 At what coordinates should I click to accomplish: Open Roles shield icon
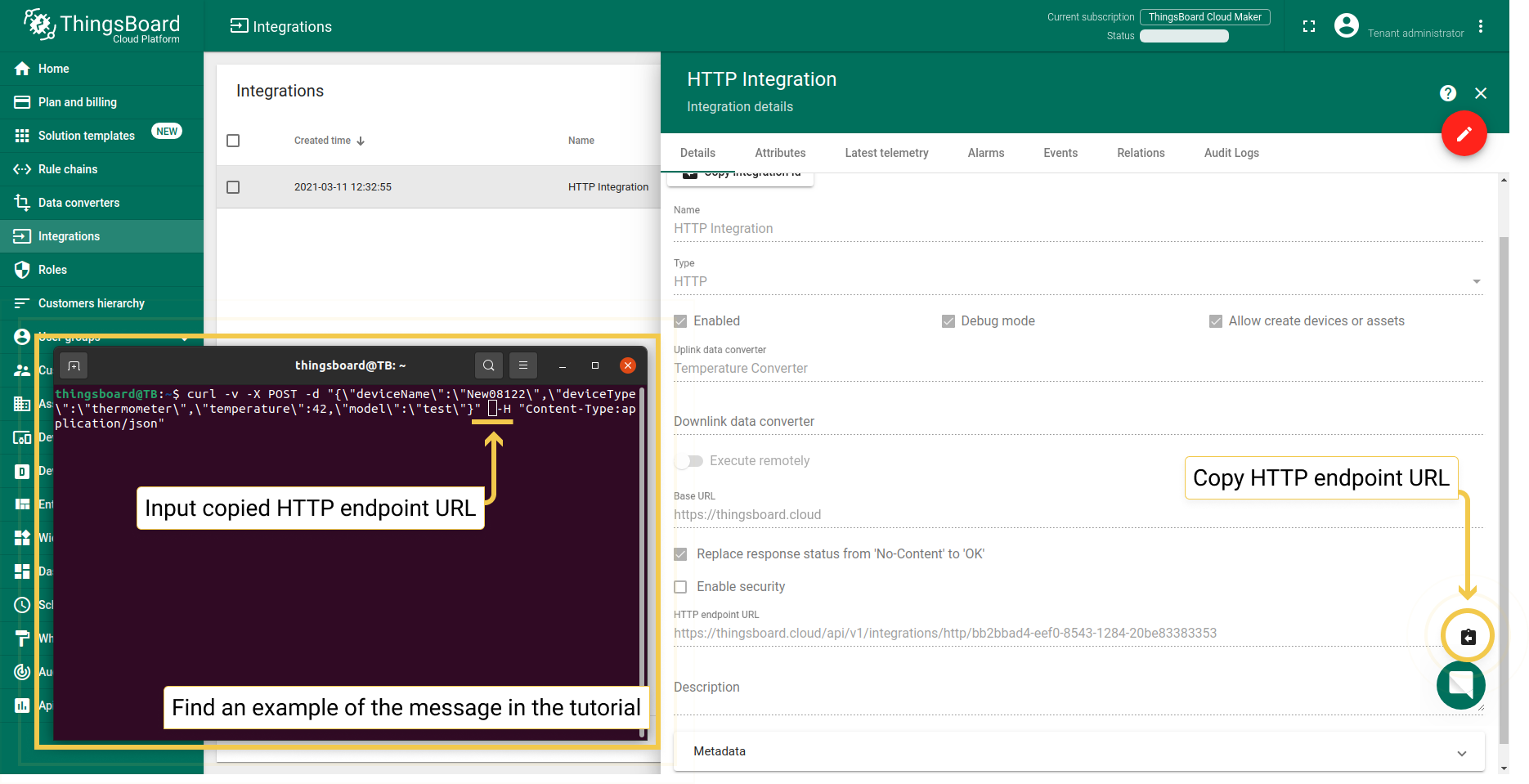click(x=22, y=270)
